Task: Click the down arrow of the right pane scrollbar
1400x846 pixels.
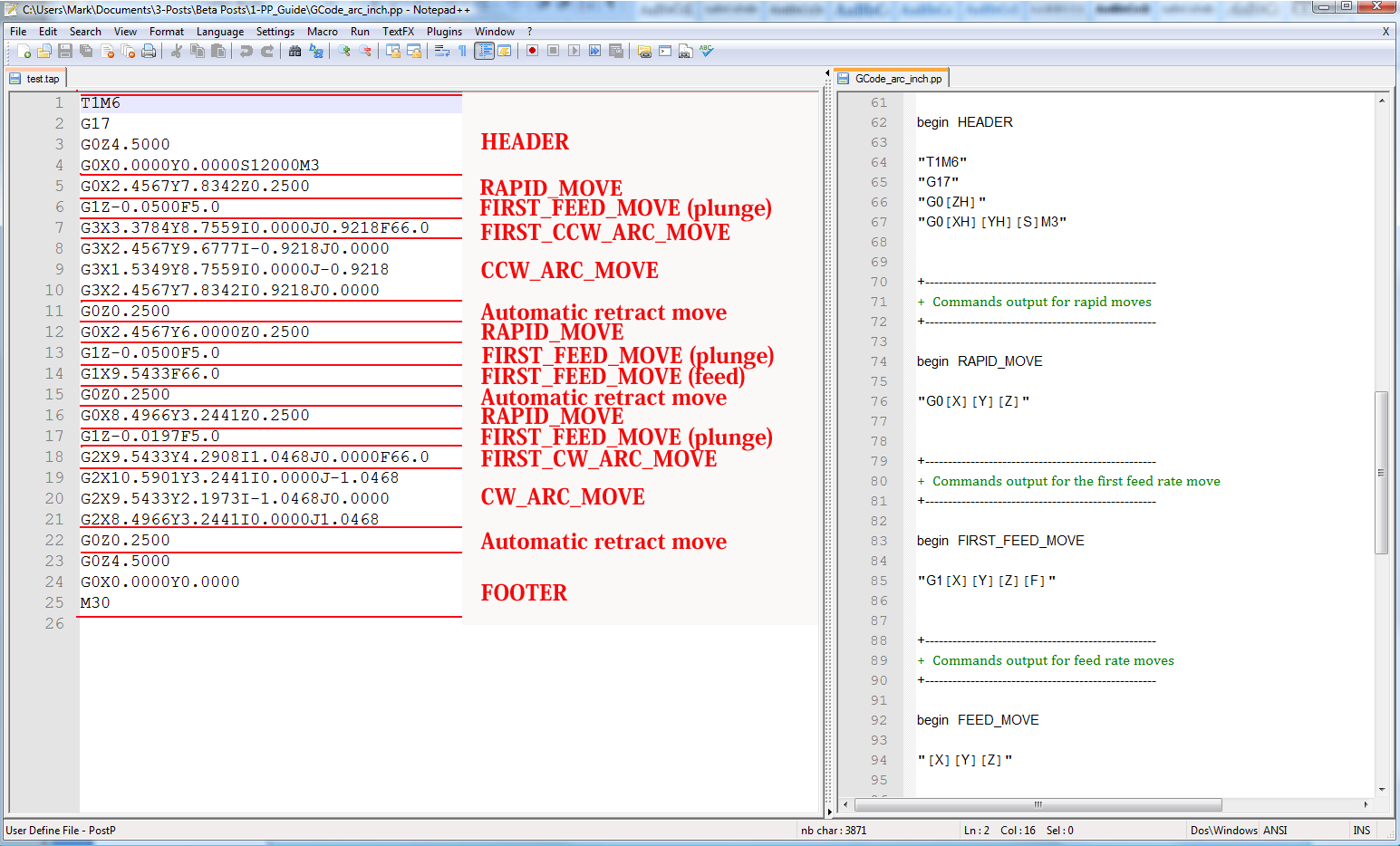Action: tap(1382, 790)
